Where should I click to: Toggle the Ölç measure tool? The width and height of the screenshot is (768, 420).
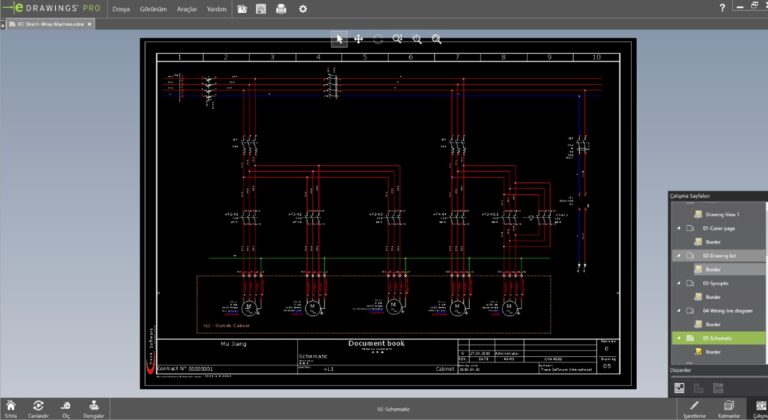(66, 407)
